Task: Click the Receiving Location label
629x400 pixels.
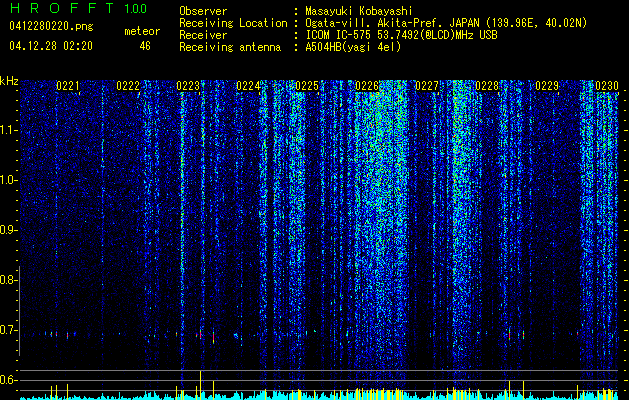Action: point(233,23)
